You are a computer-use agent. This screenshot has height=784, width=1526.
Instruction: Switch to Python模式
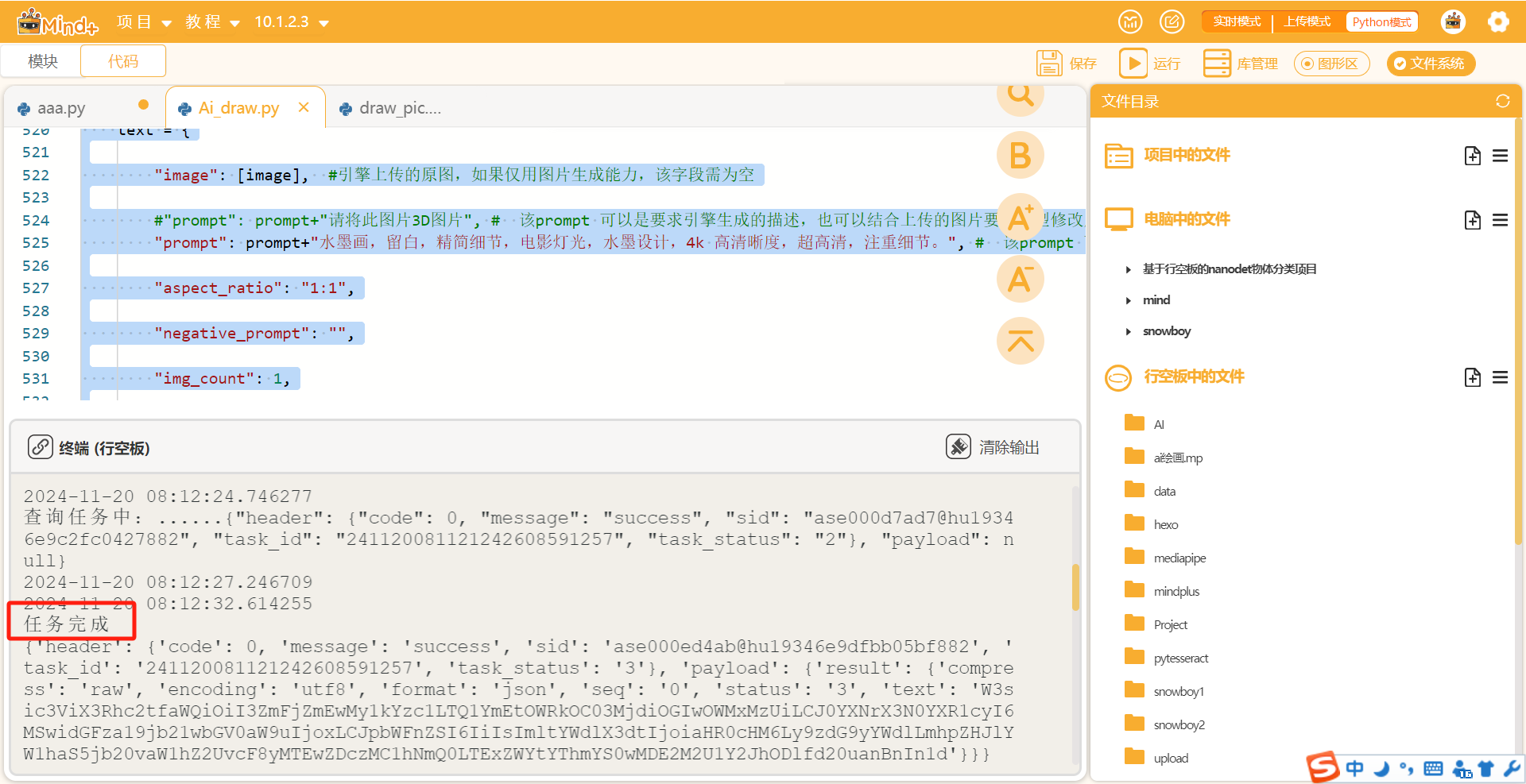(1382, 21)
